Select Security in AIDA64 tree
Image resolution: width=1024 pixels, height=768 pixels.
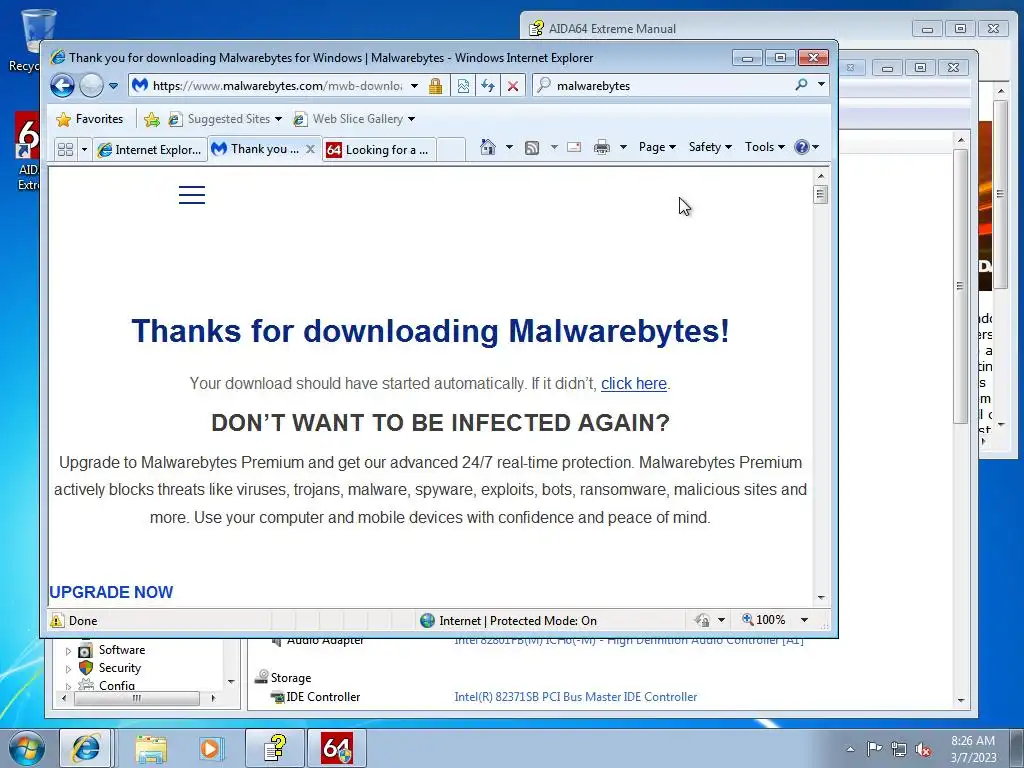pos(120,667)
